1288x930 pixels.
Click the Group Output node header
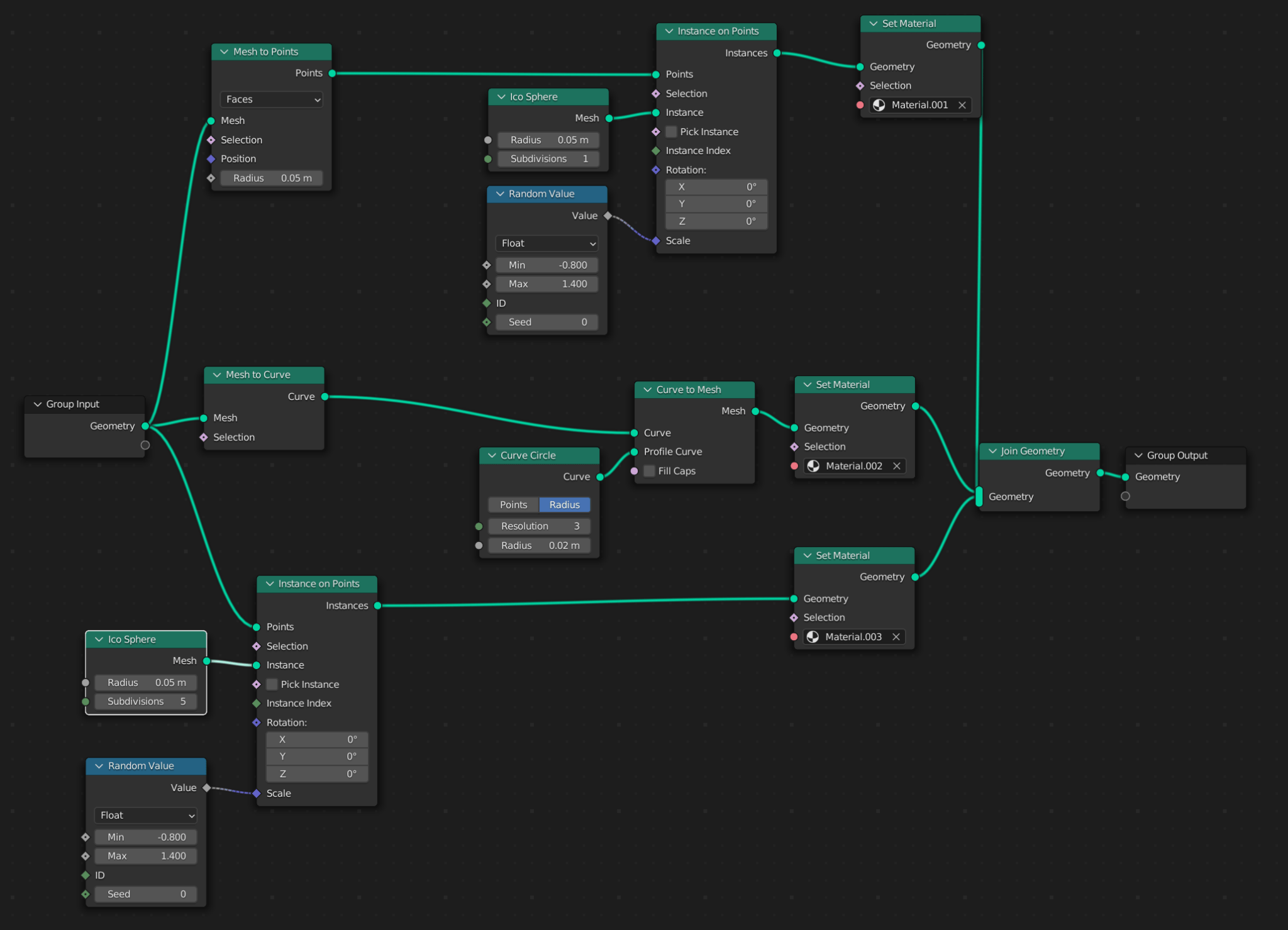click(1185, 455)
